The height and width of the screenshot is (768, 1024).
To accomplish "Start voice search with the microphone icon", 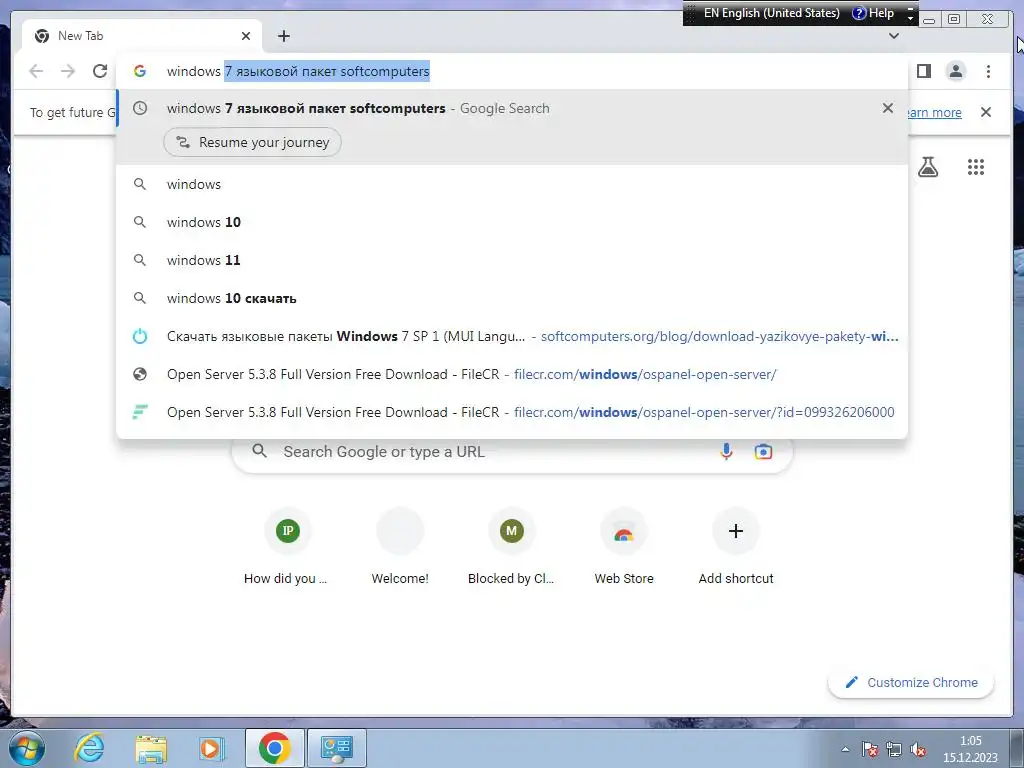I will click(726, 451).
